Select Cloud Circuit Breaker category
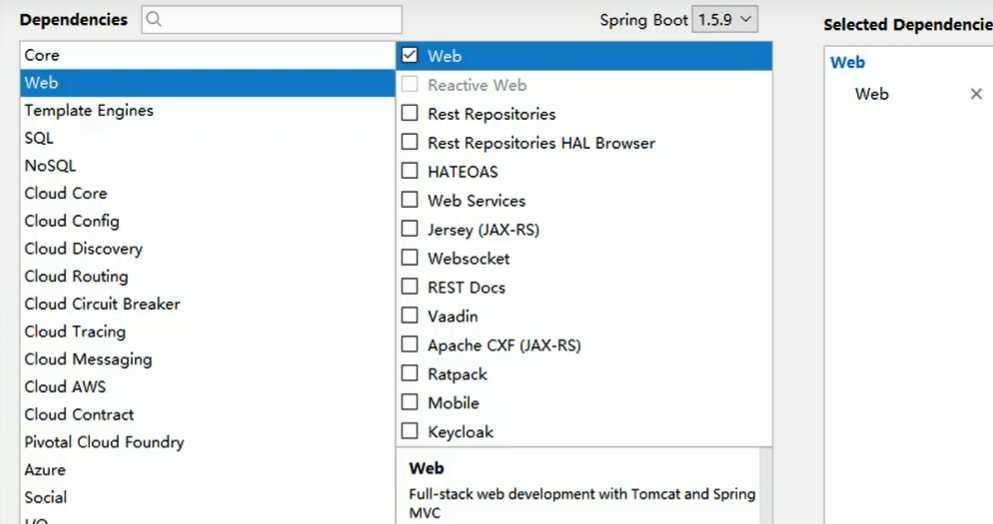993x524 pixels. [208, 304]
